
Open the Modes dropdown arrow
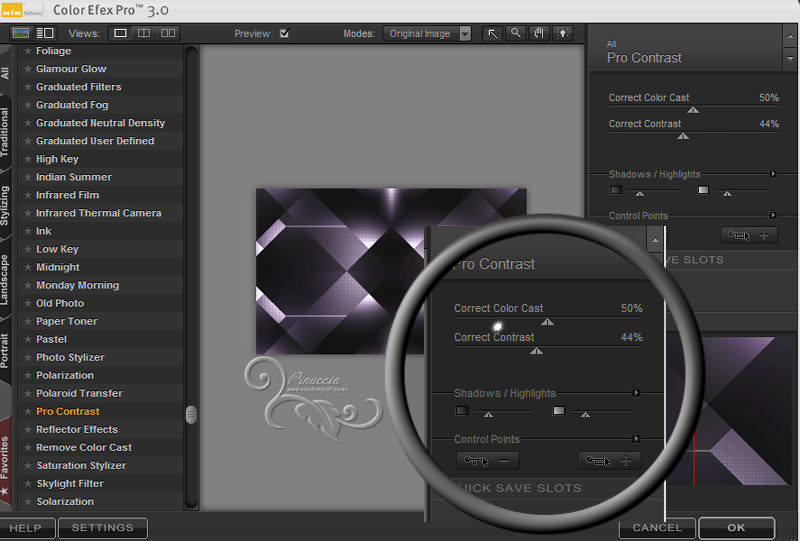pyautogui.click(x=465, y=34)
